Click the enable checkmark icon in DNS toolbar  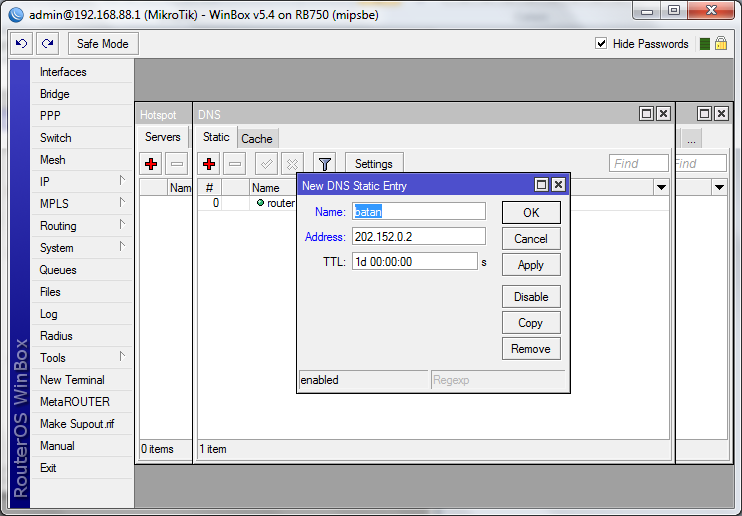point(266,164)
